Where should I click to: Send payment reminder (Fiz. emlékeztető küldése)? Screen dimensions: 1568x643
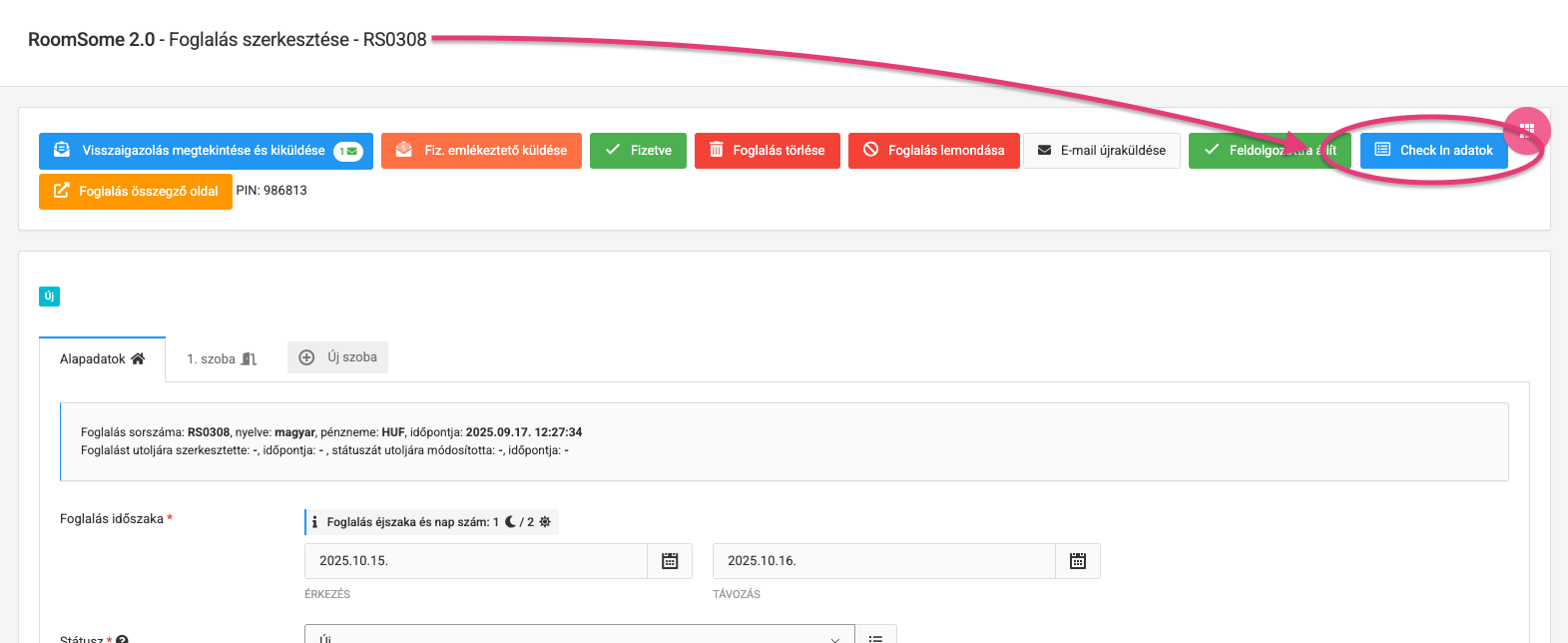[x=481, y=151]
